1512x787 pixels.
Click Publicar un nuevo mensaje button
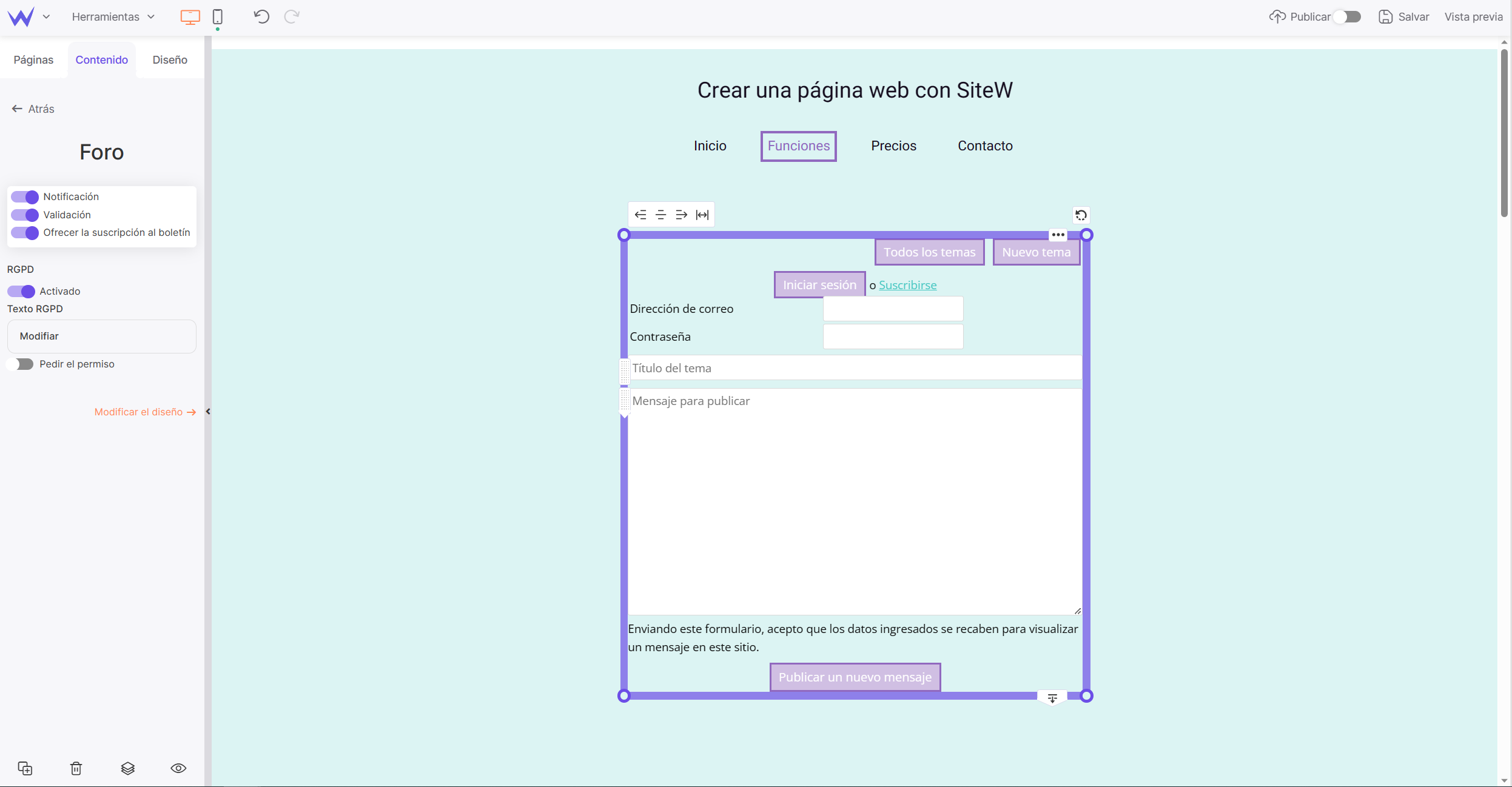pyautogui.click(x=855, y=677)
